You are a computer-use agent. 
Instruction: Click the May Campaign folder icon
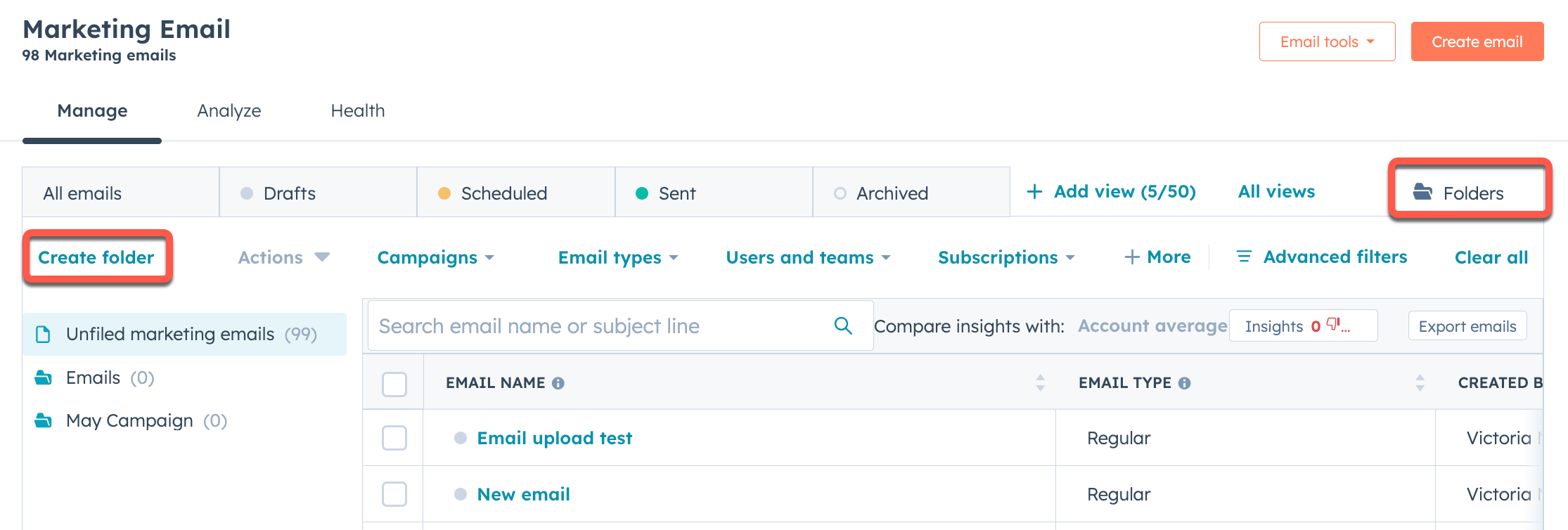(44, 420)
